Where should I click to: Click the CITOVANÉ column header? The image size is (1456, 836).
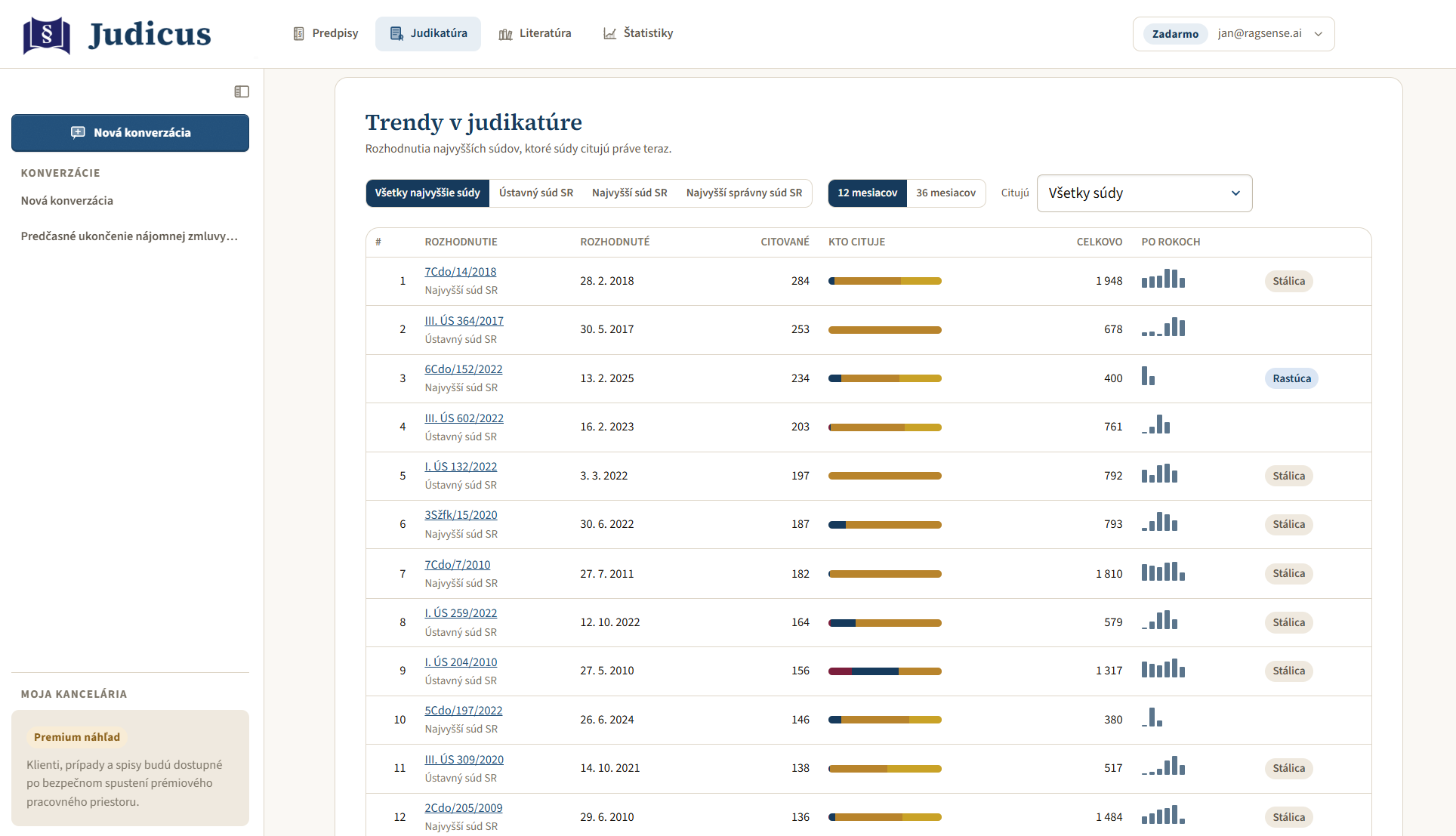785,242
